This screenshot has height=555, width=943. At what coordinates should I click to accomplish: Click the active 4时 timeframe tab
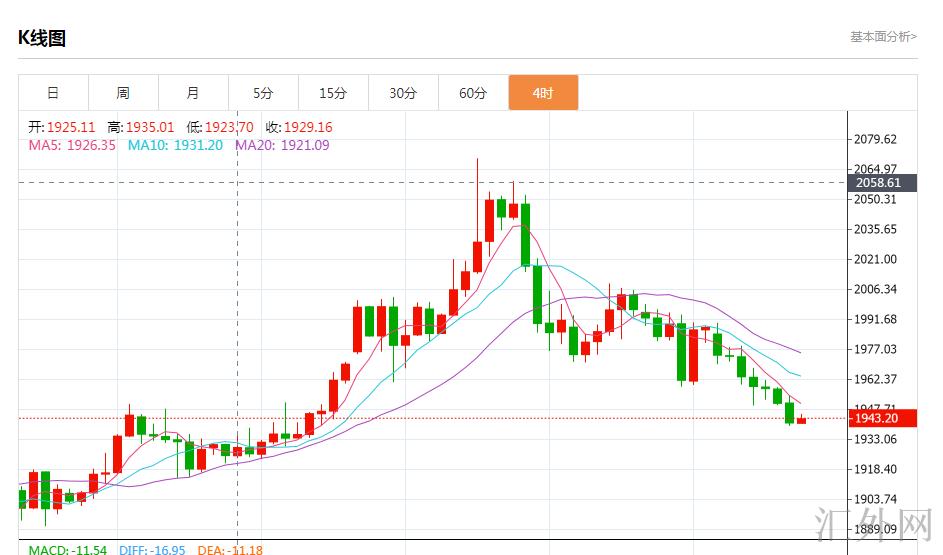543,93
